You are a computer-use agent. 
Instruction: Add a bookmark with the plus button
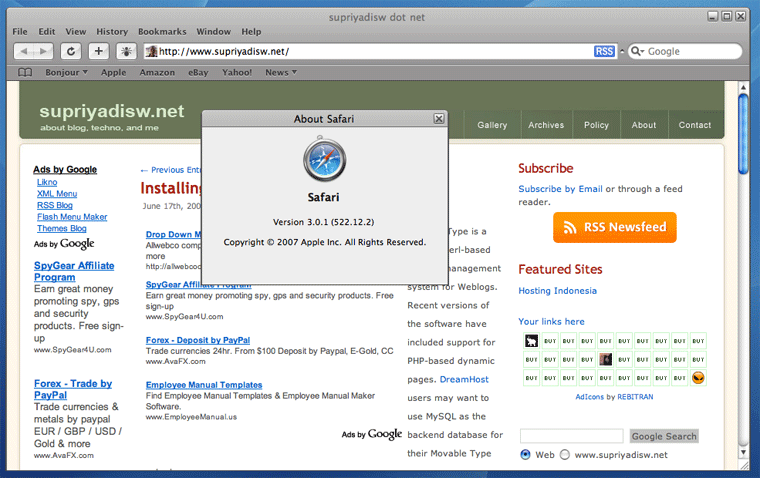click(98, 51)
